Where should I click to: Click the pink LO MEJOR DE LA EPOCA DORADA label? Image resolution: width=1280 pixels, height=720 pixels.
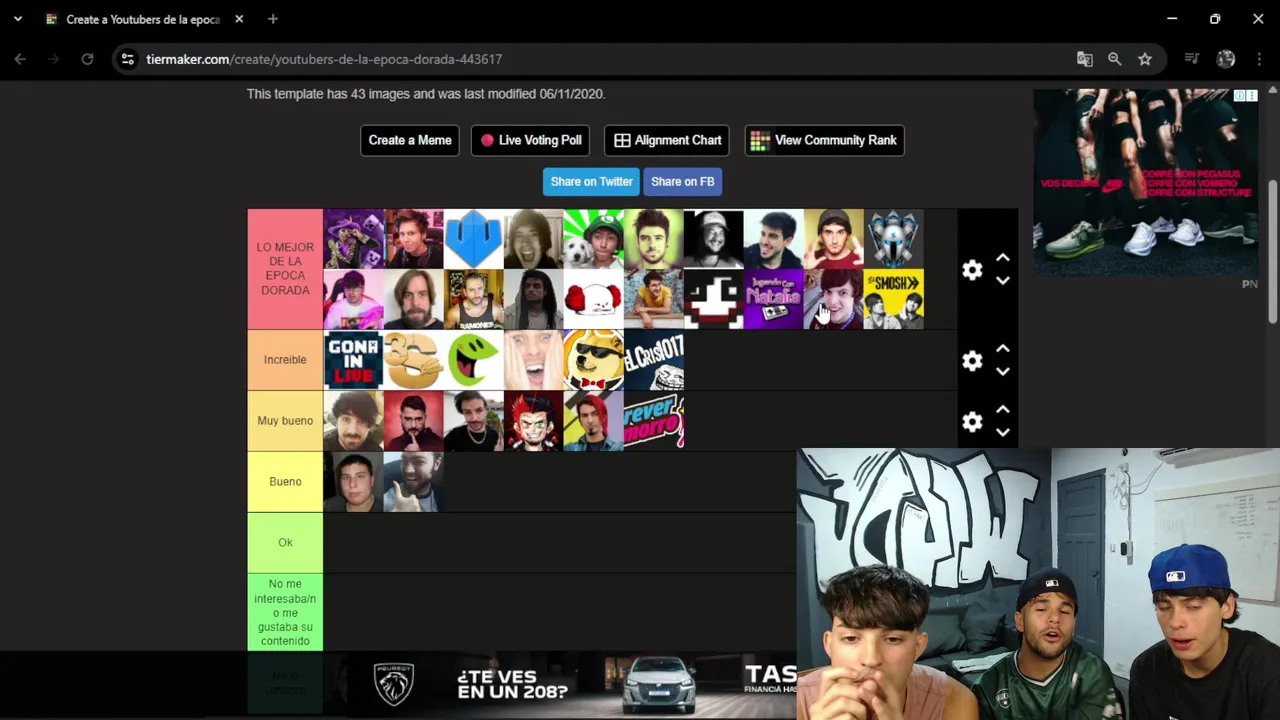285,269
